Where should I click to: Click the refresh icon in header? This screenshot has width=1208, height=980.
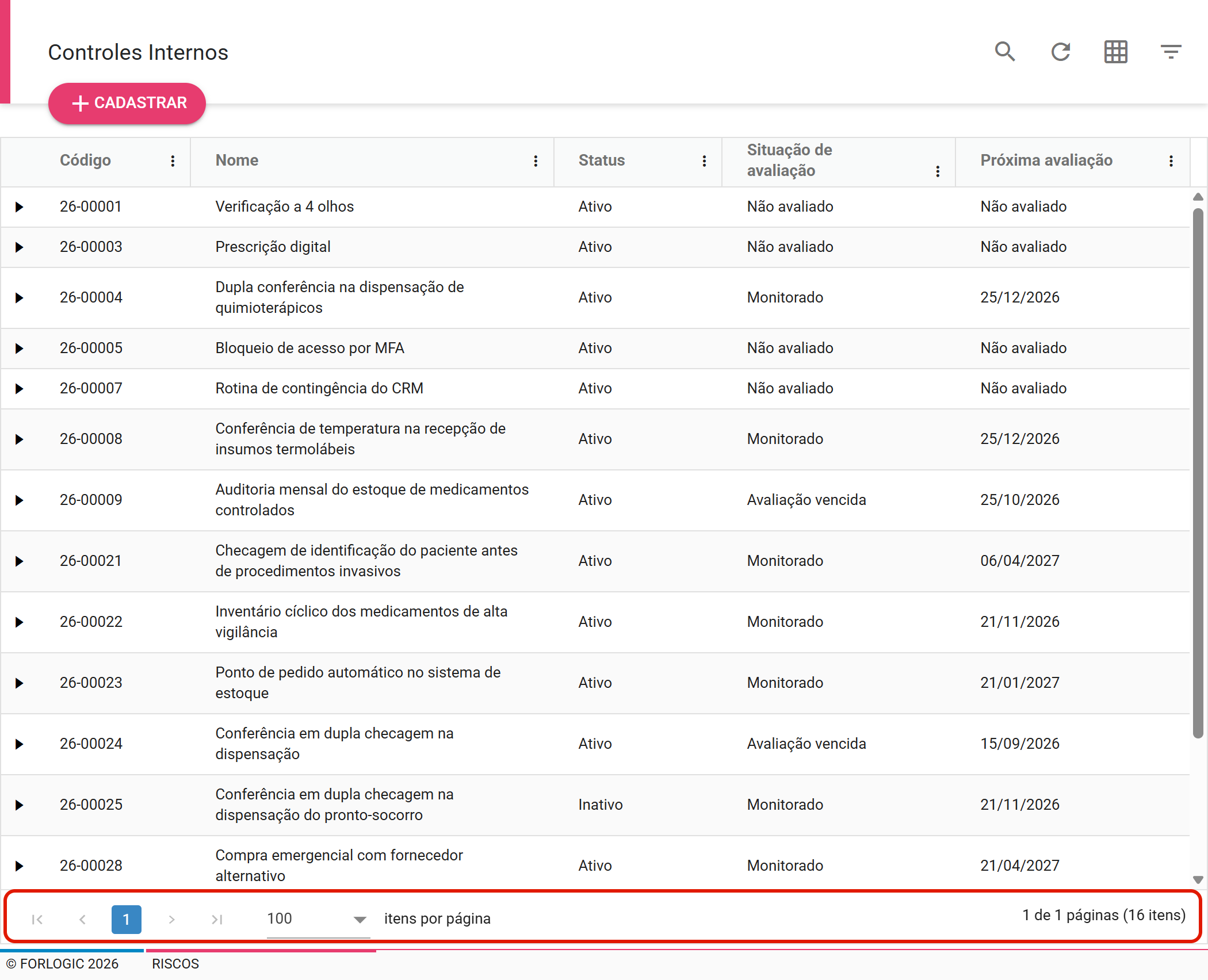pos(1060,52)
